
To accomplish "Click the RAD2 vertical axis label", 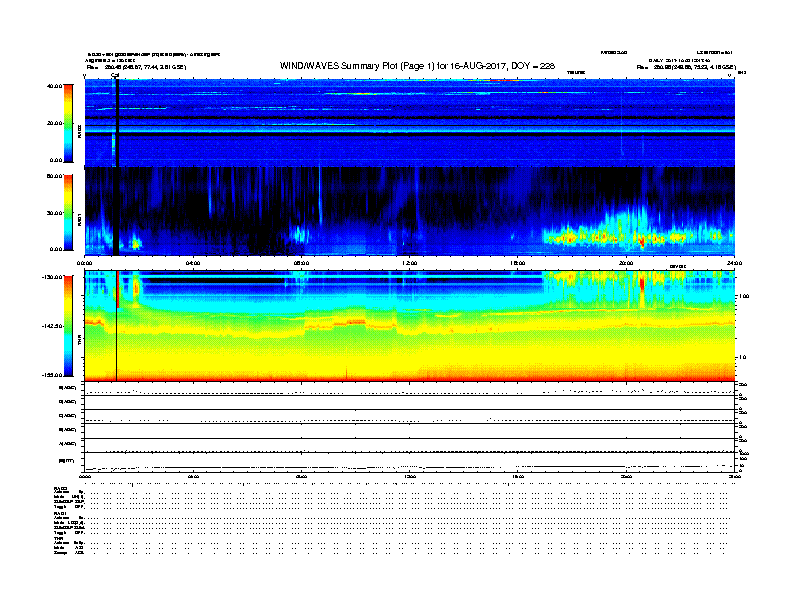I will 80,131.
